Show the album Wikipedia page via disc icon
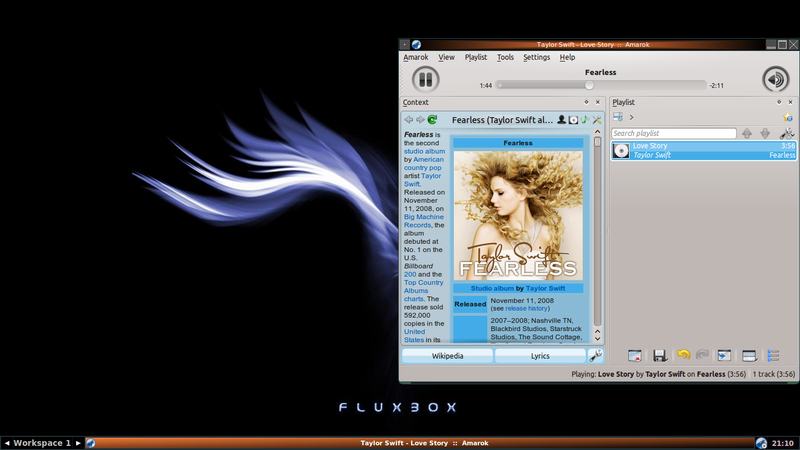The image size is (800, 450). coord(573,120)
